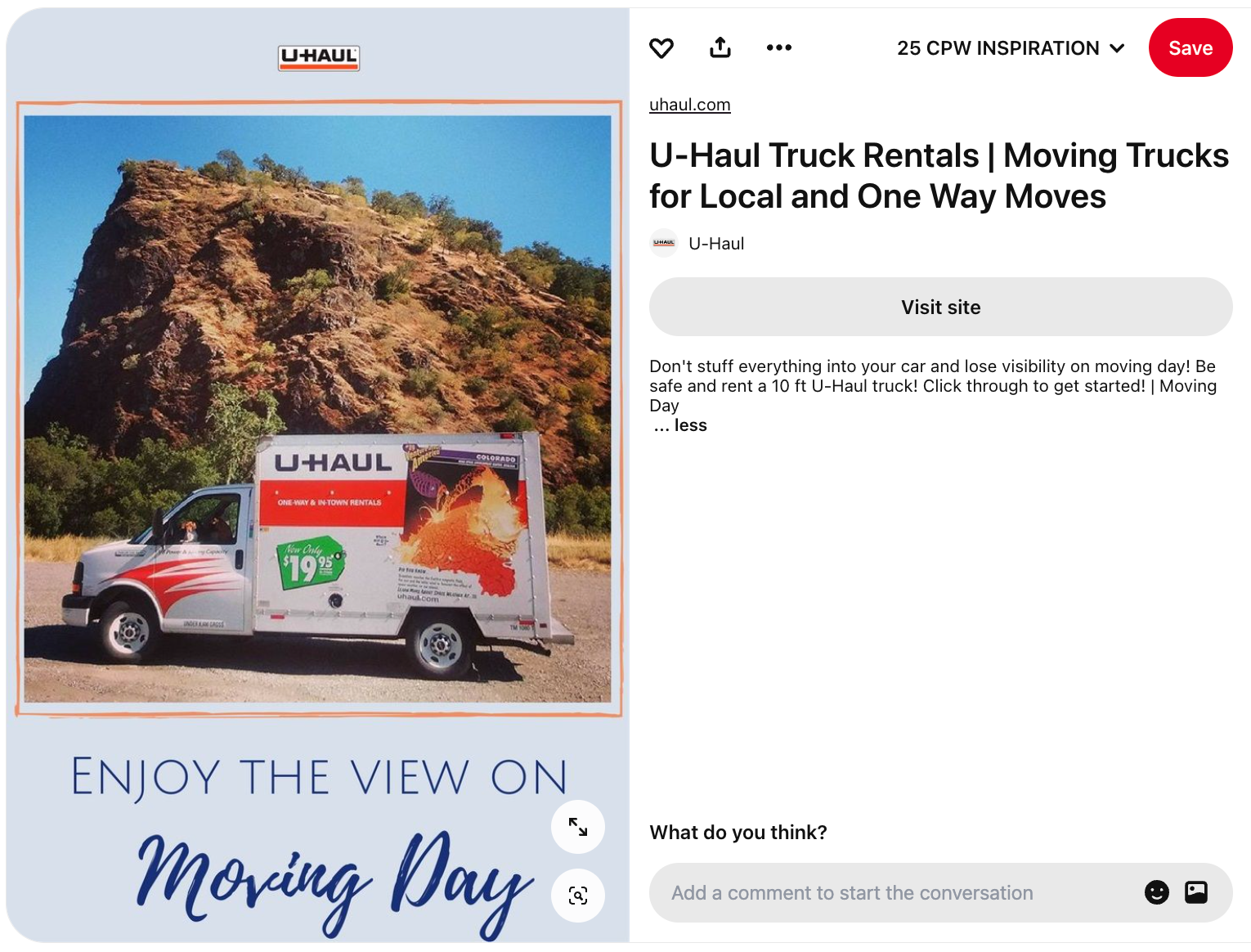Screen dimensions: 1251x952
Task: Click the U-HAUL logo atop the pin image
Action: [319, 57]
